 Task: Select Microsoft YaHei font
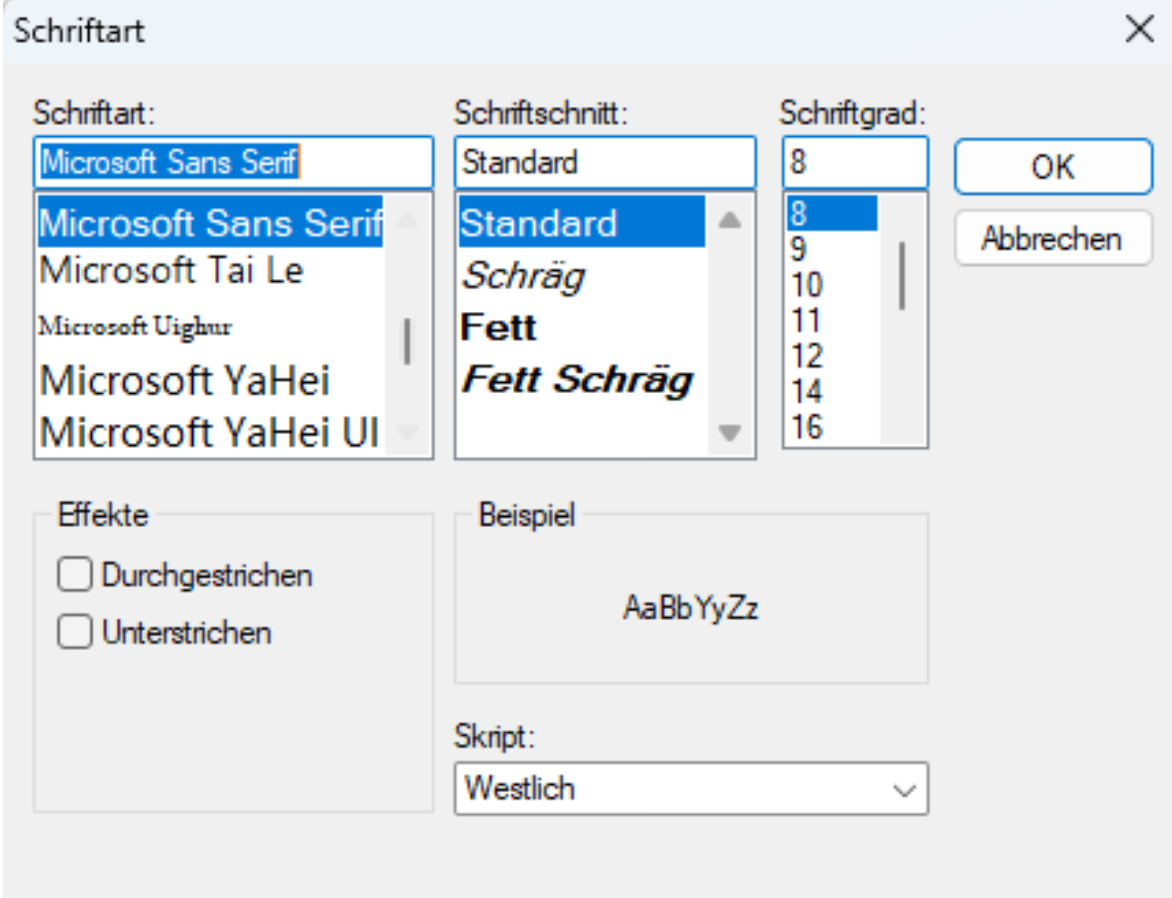click(211, 381)
